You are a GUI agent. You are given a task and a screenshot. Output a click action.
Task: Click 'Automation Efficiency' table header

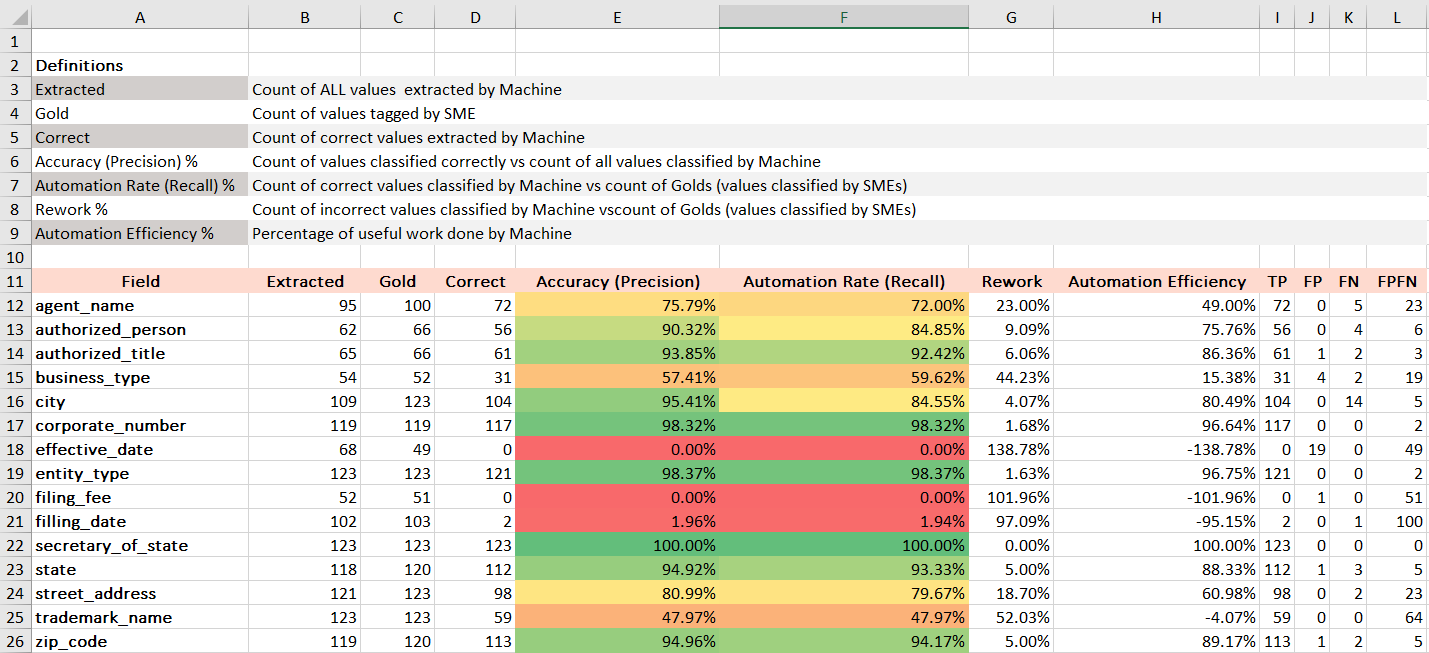coord(1156,281)
